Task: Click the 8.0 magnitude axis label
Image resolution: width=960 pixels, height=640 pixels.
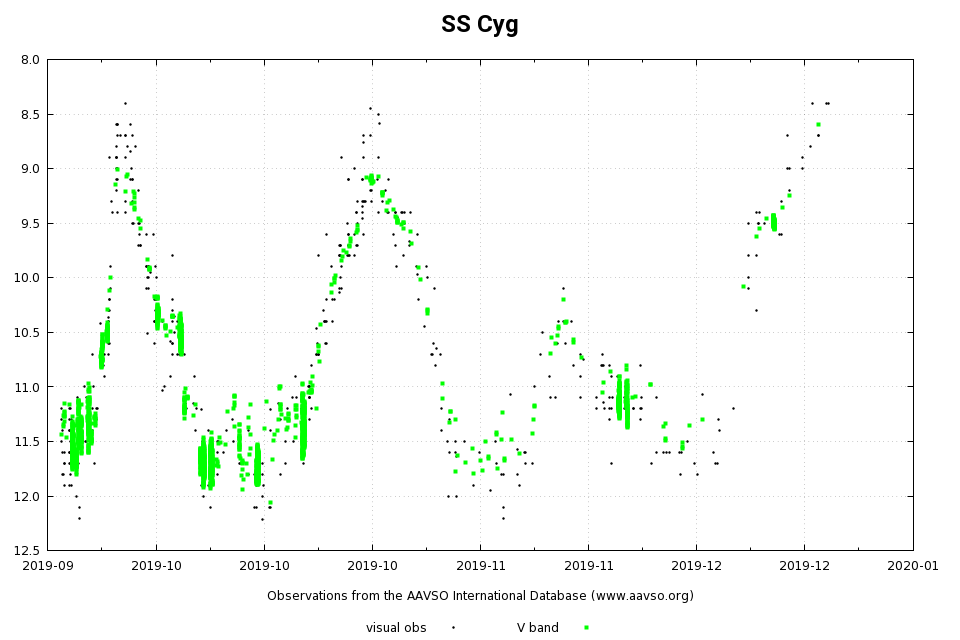Action: (x=30, y=60)
